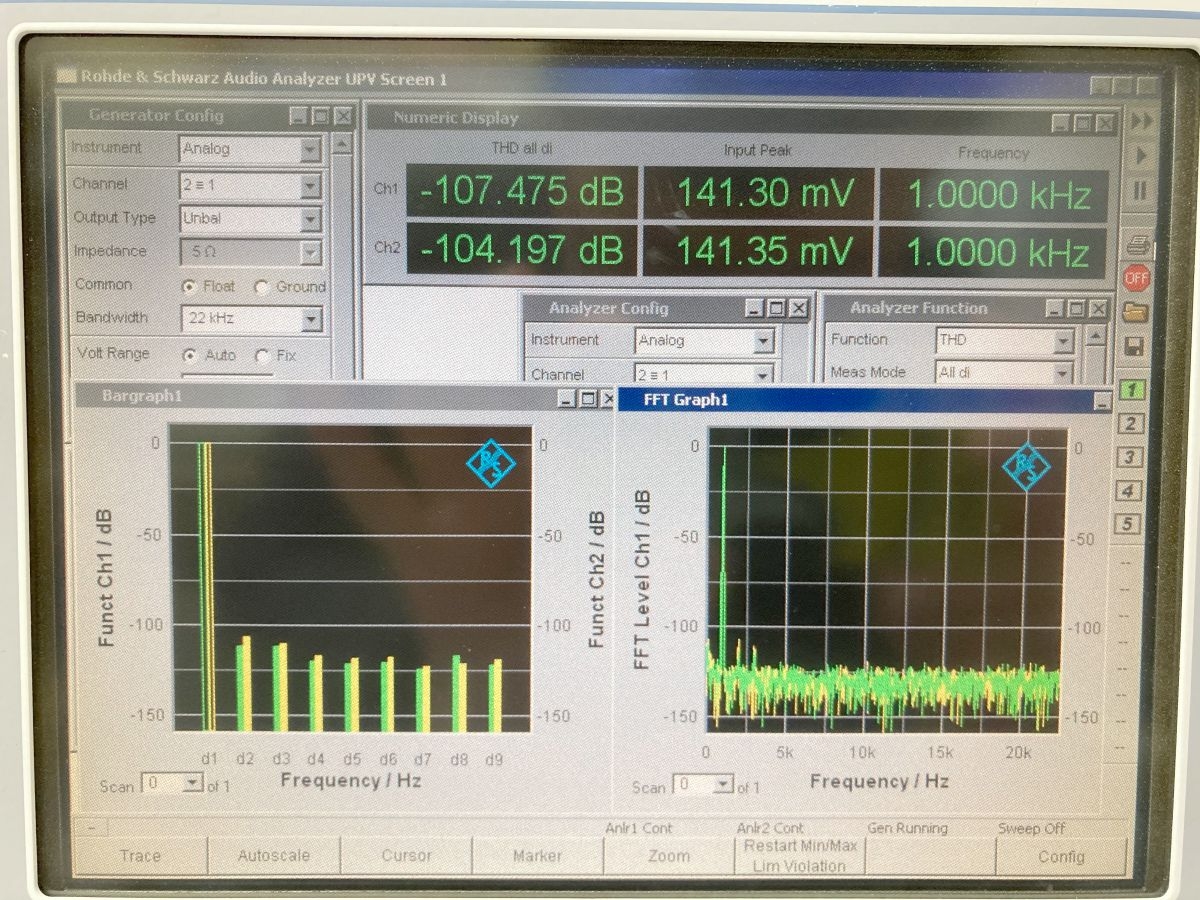1200x900 pixels.
Task: Minimize the Analyzer Config panel
Action: (755, 309)
